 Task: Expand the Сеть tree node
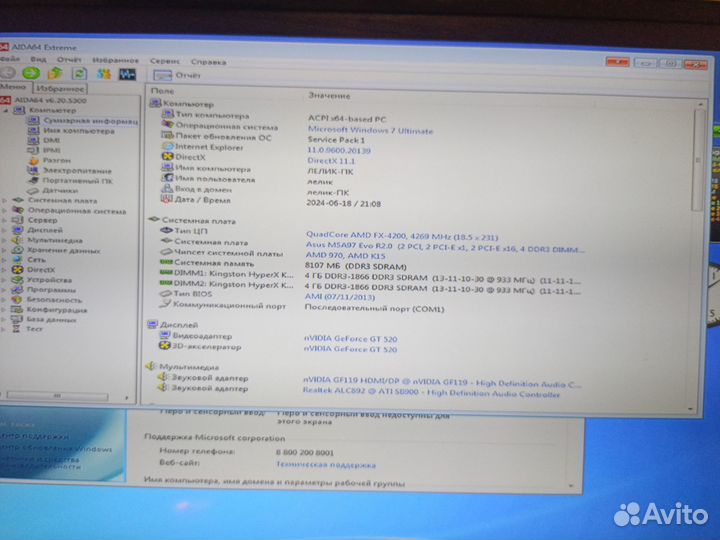click(x=5, y=260)
